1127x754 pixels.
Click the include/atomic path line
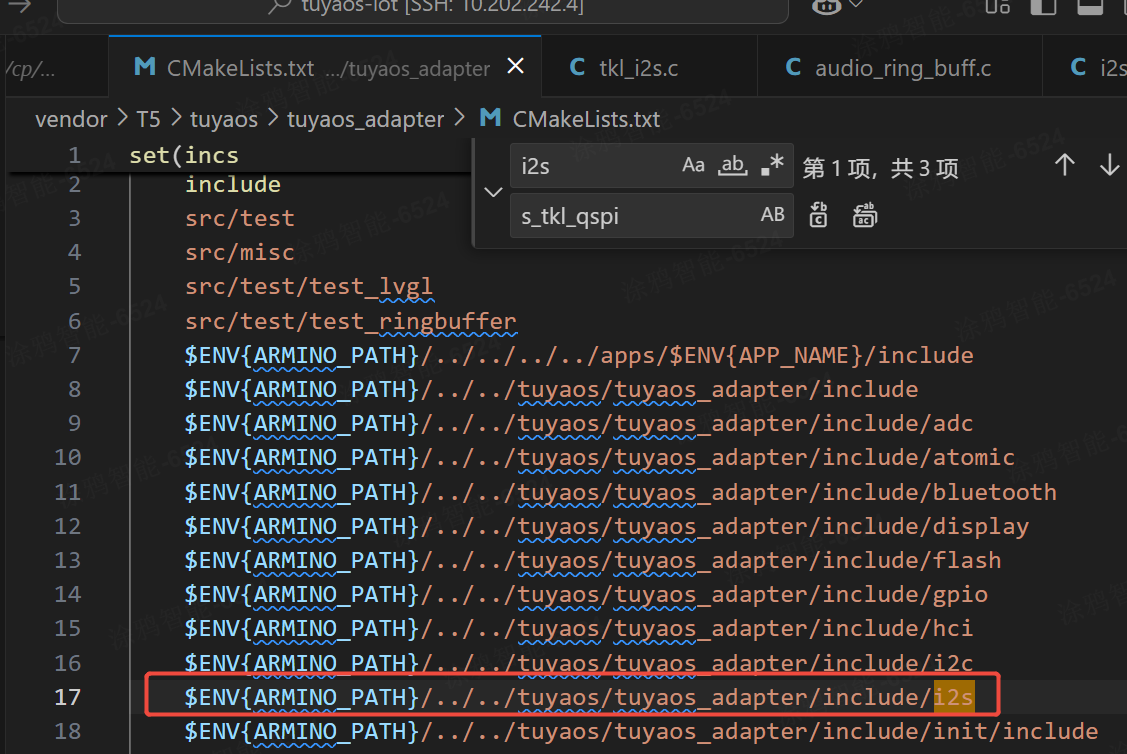[599, 457]
